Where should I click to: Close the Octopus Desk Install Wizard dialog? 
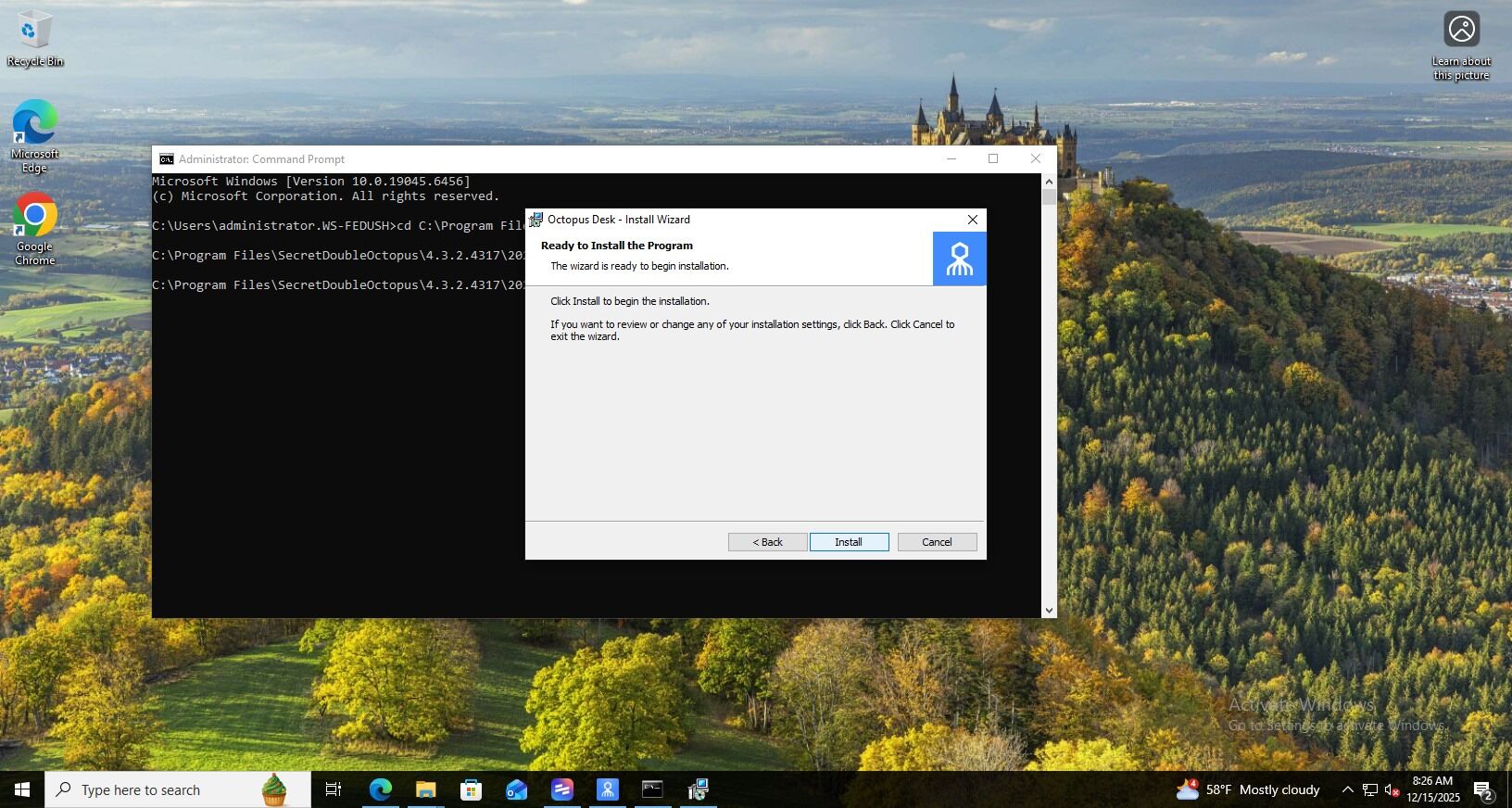tap(972, 220)
